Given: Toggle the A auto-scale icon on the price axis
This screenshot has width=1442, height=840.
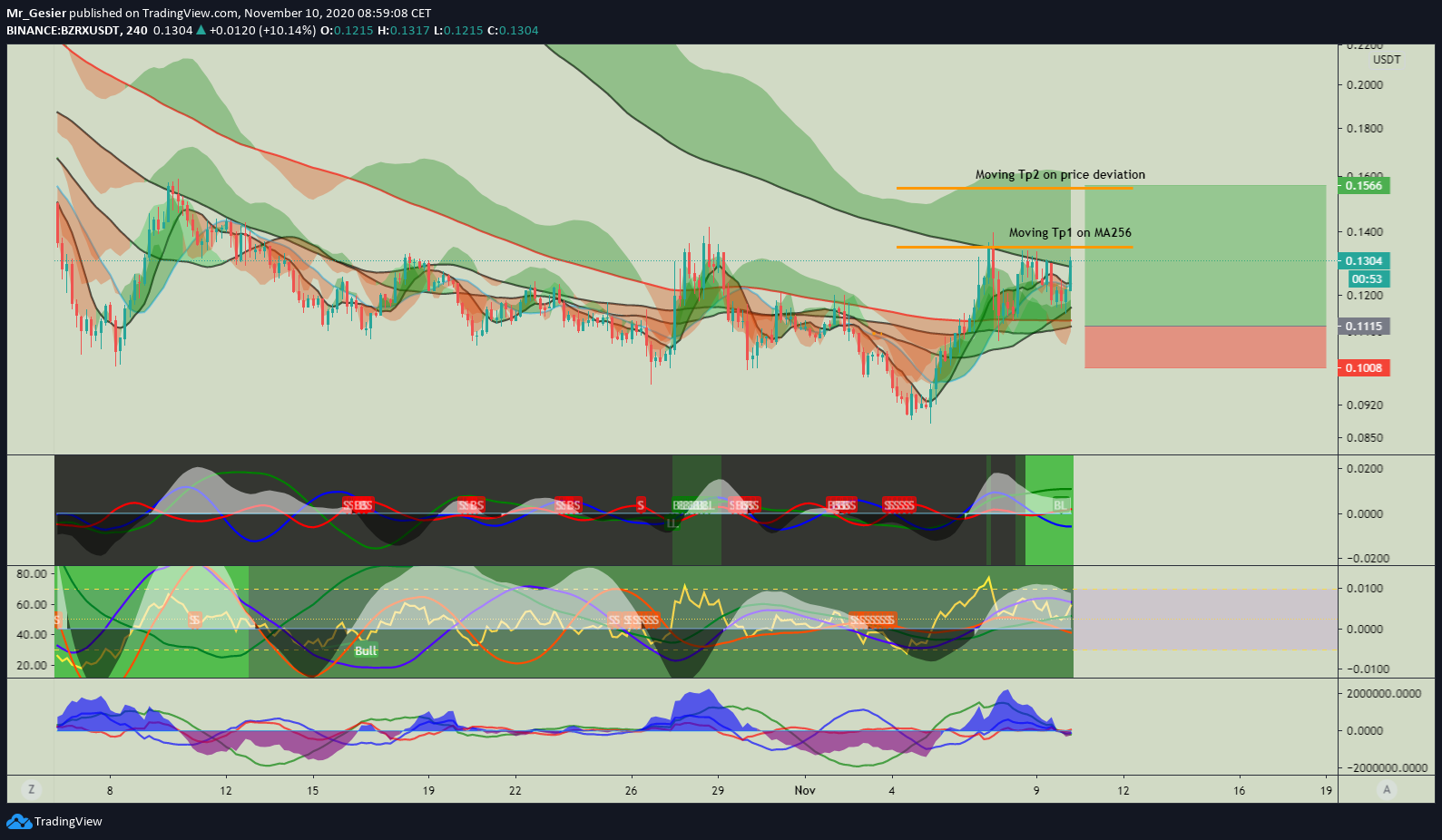Looking at the screenshot, I should [x=1386, y=790].
